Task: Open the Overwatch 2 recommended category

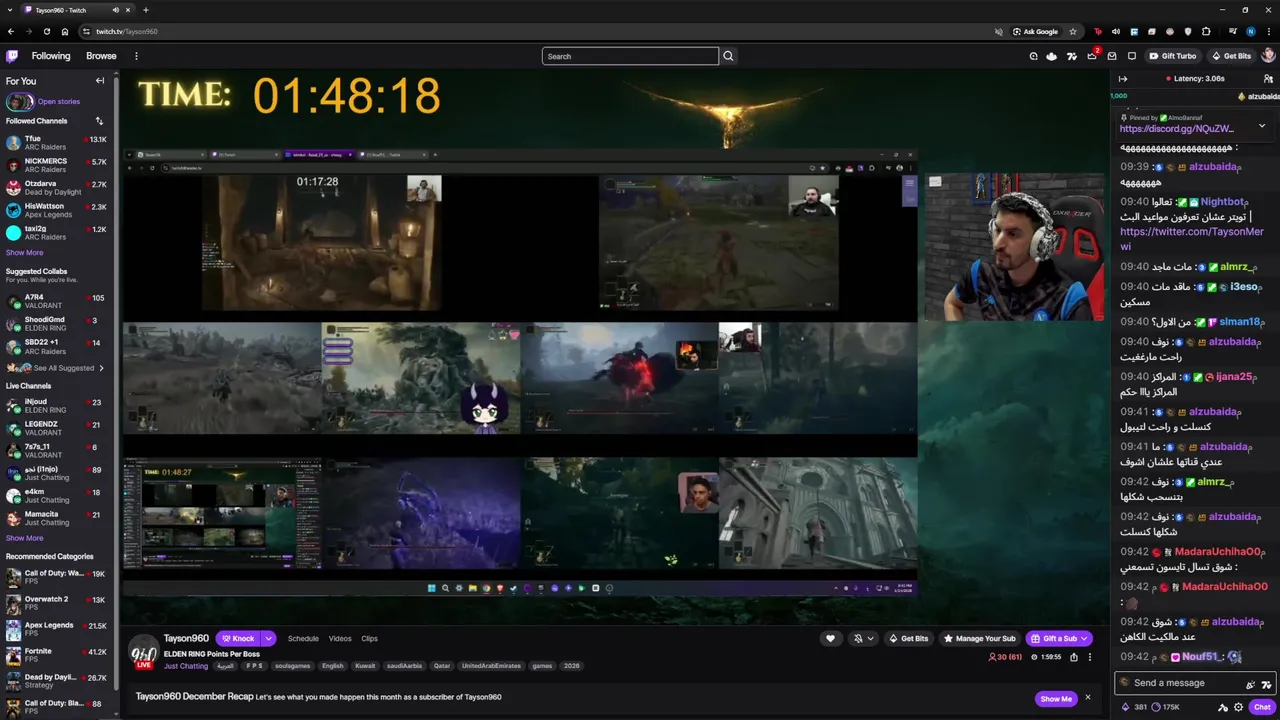Action: [57, 603]
